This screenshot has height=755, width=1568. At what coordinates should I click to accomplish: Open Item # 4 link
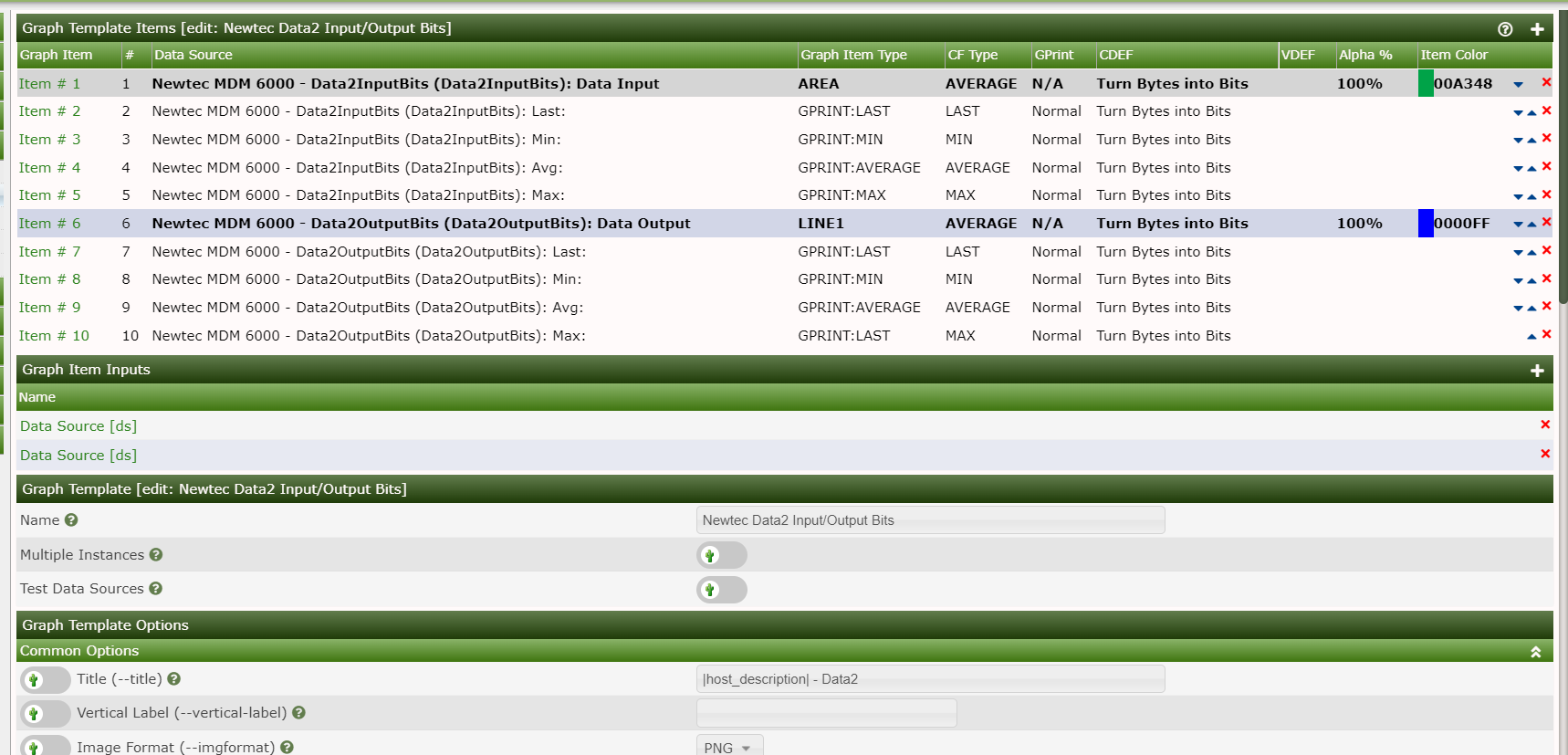point(49,168)
